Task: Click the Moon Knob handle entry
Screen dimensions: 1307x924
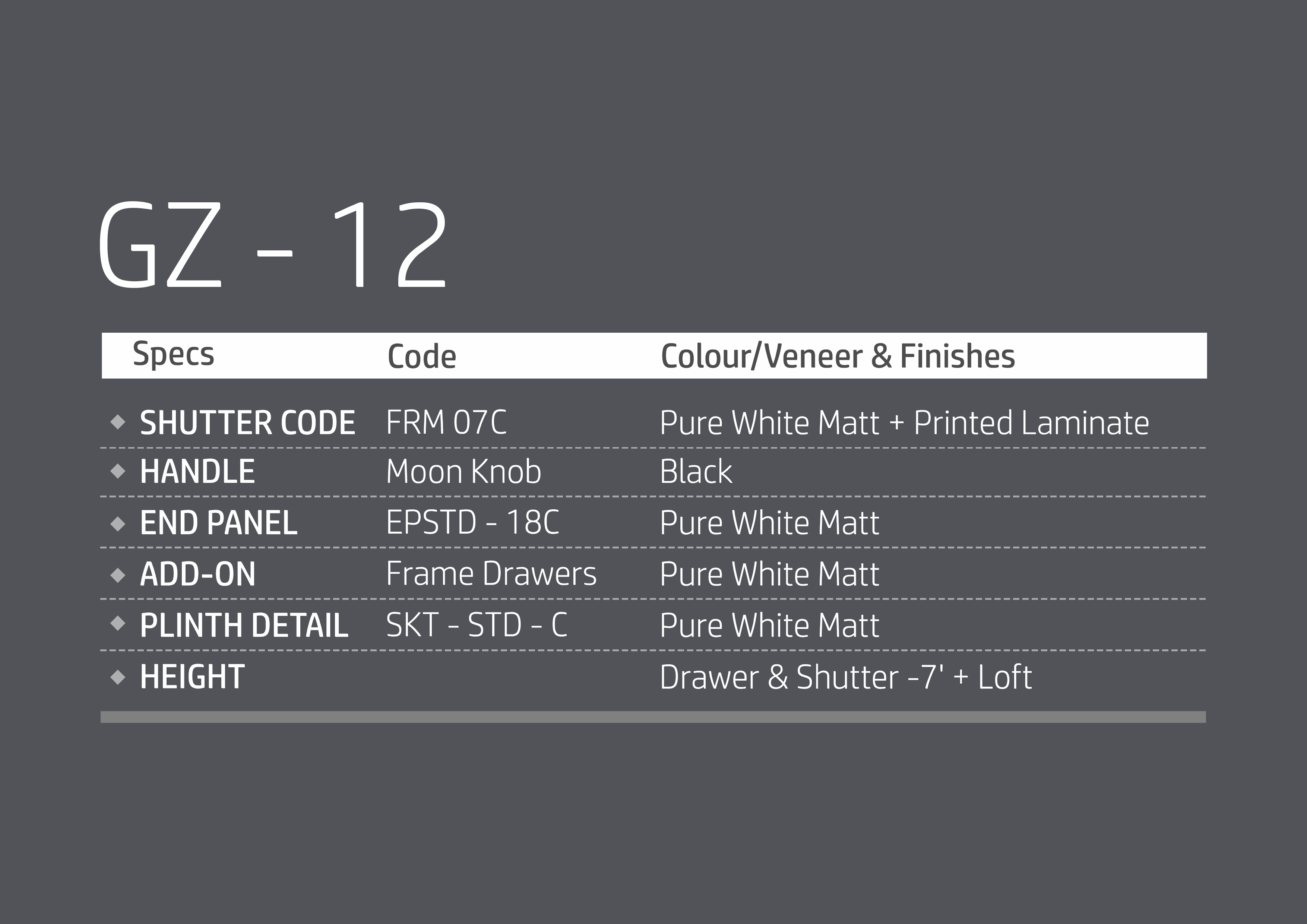Action: 463,472
